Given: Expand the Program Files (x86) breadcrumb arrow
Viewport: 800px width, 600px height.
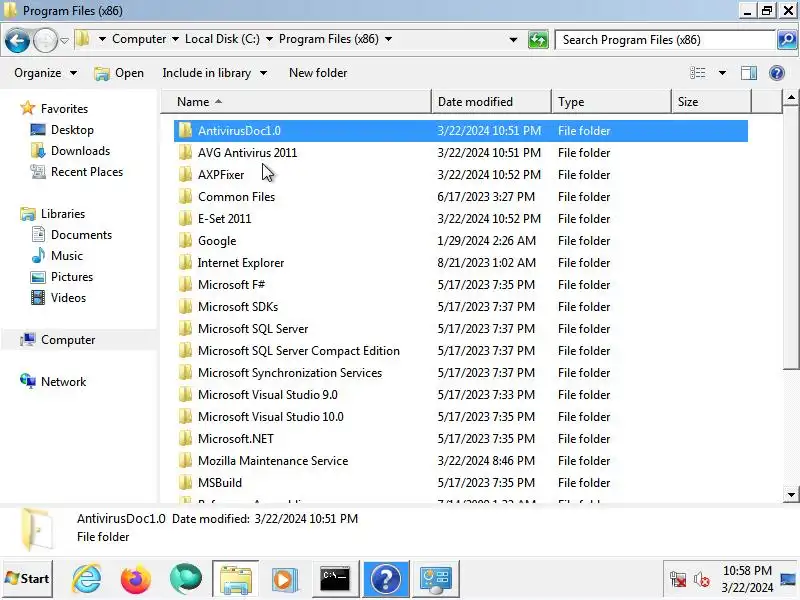Looking at the screenshot, I should (x=388, y=39).
